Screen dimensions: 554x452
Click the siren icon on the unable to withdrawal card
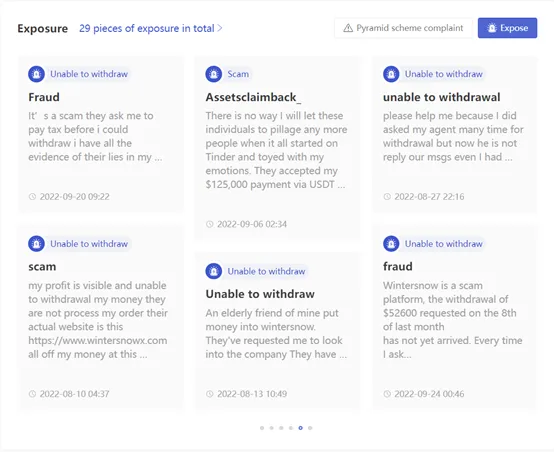click(391, 74)
